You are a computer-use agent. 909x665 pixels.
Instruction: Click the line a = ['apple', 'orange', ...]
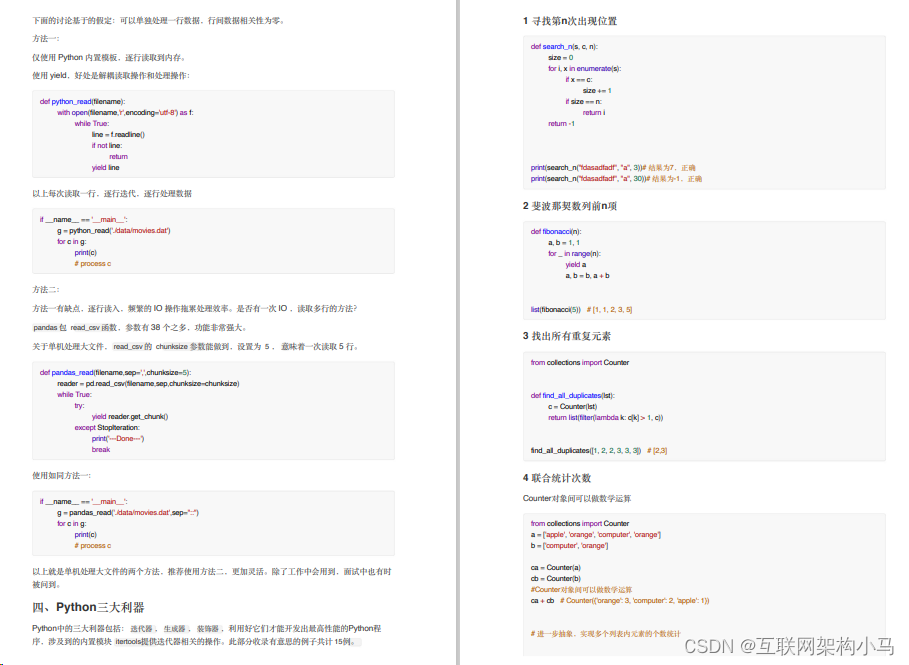click(595, 535)
